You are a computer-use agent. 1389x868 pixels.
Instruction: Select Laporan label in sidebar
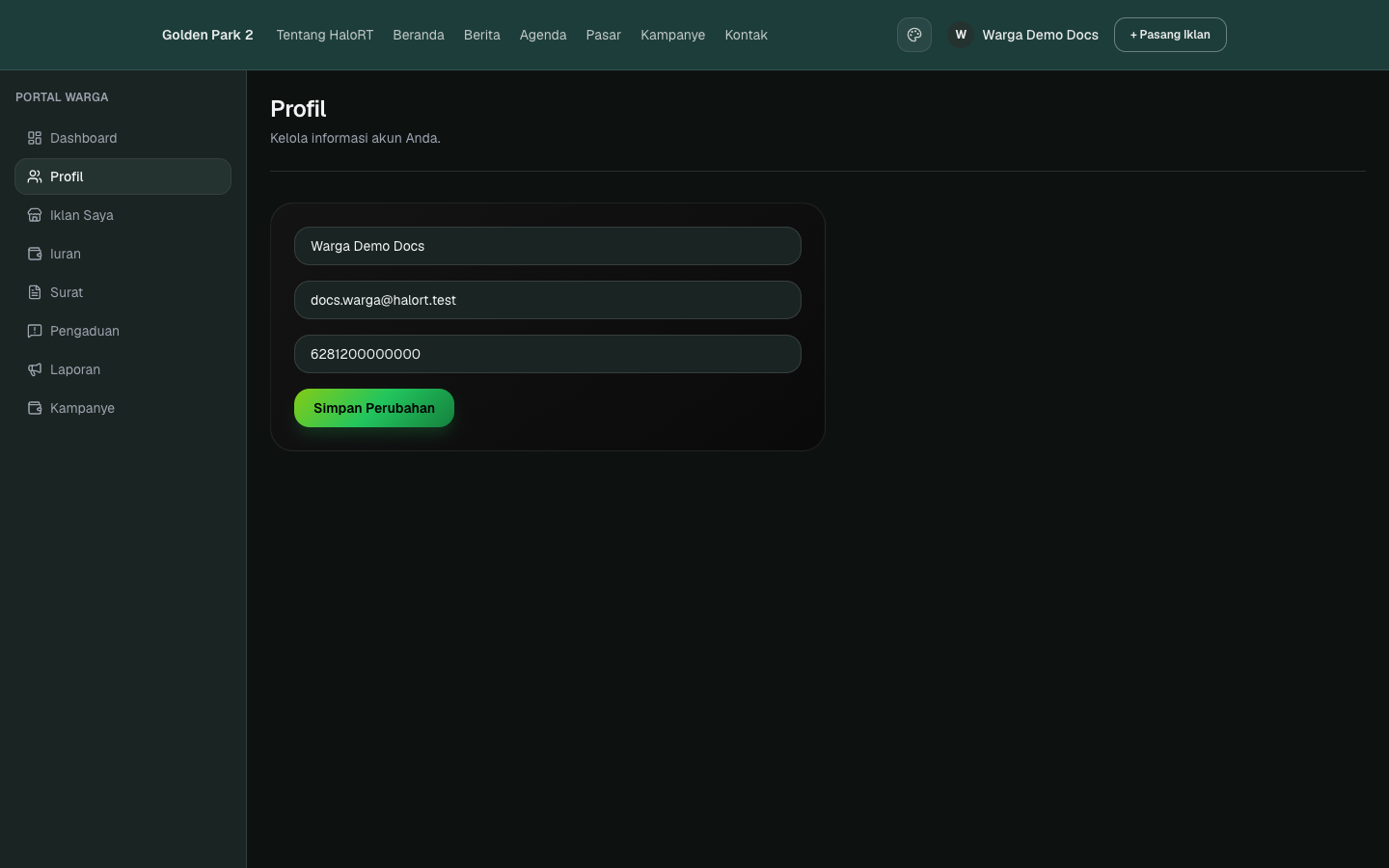(x=75, y=369)
